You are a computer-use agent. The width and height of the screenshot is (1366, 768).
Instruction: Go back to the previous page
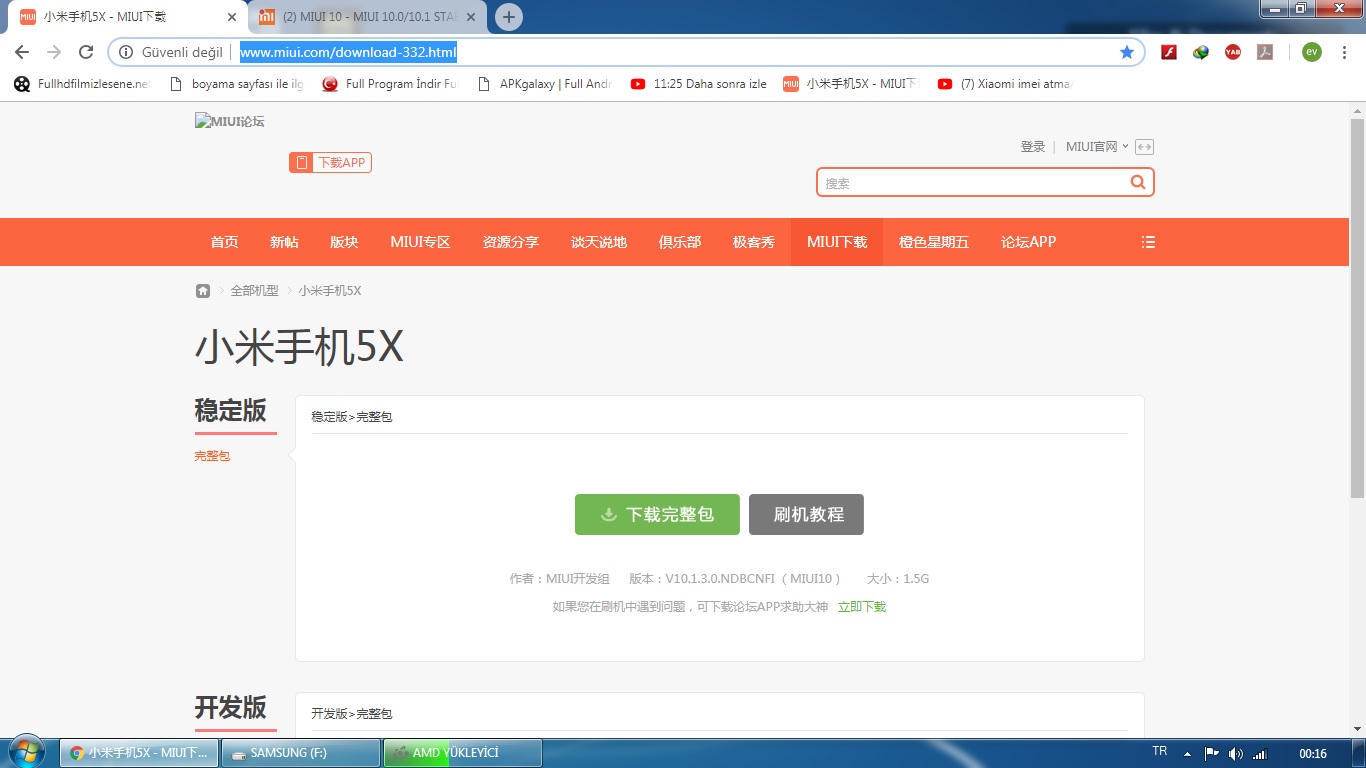coord(22,52)
